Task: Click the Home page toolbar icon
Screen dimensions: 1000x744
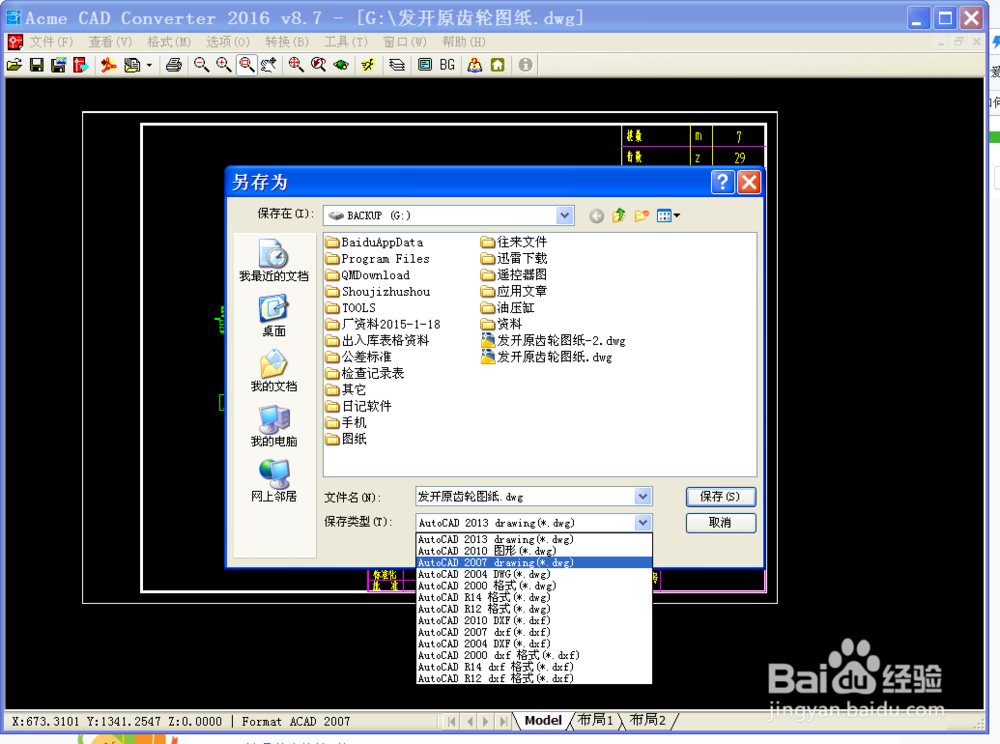Action: (497, 65)
